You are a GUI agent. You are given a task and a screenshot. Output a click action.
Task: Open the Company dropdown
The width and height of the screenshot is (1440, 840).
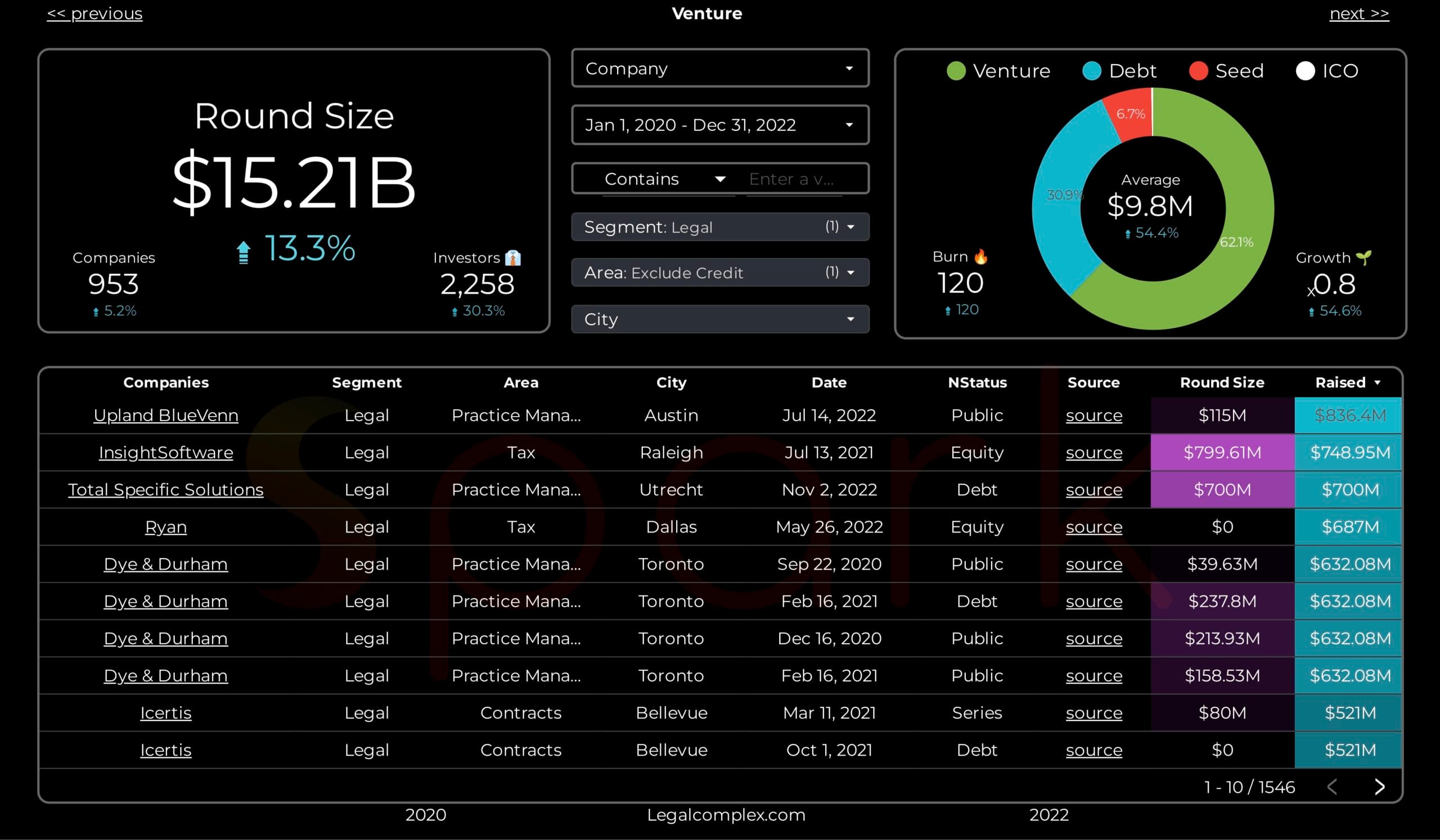(720, 69)
